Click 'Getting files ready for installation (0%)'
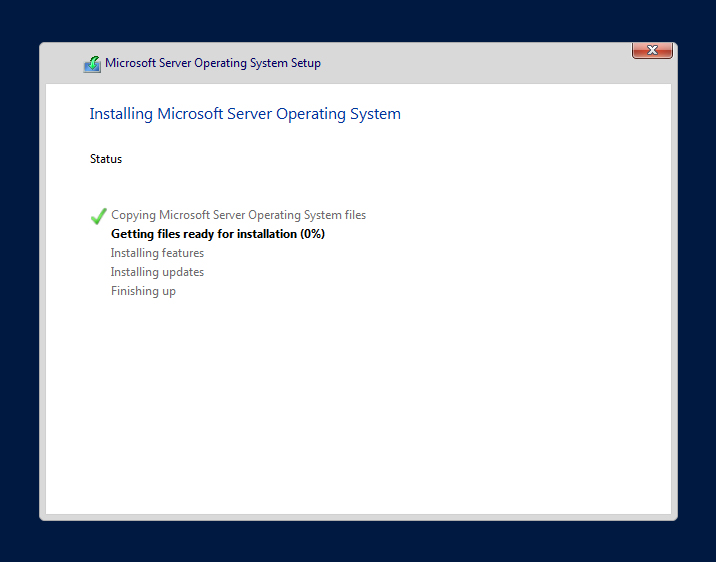 tap(218, 234)
